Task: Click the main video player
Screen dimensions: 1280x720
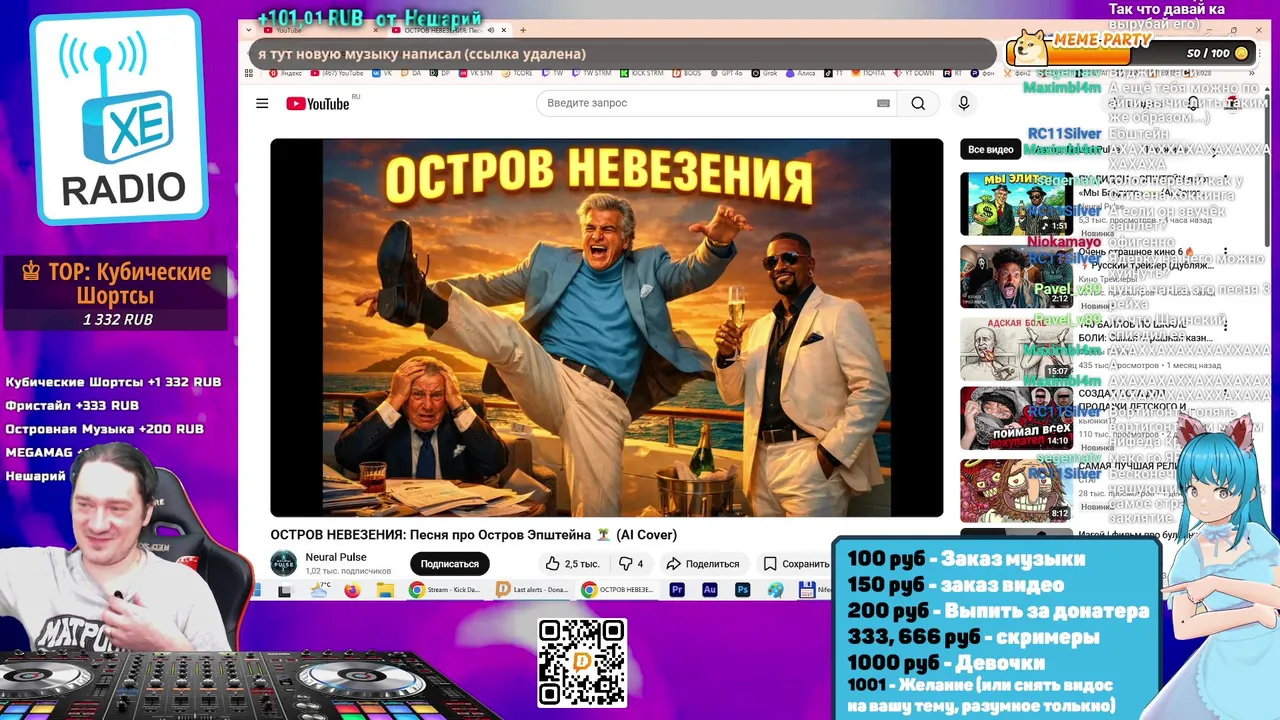Action: [x=607, y=328]
